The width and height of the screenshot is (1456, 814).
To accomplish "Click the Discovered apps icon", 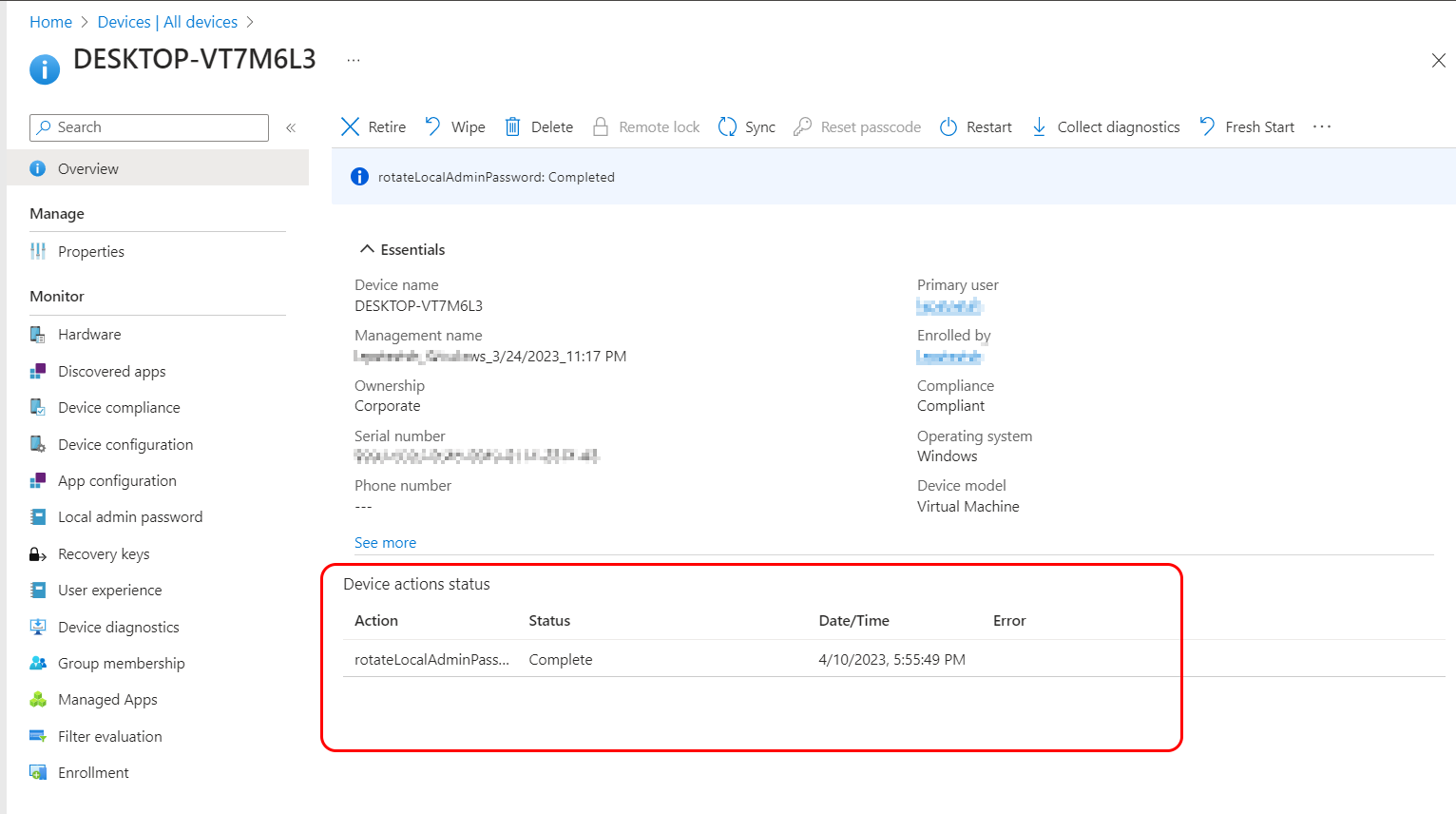I will (x=38, y=371).
